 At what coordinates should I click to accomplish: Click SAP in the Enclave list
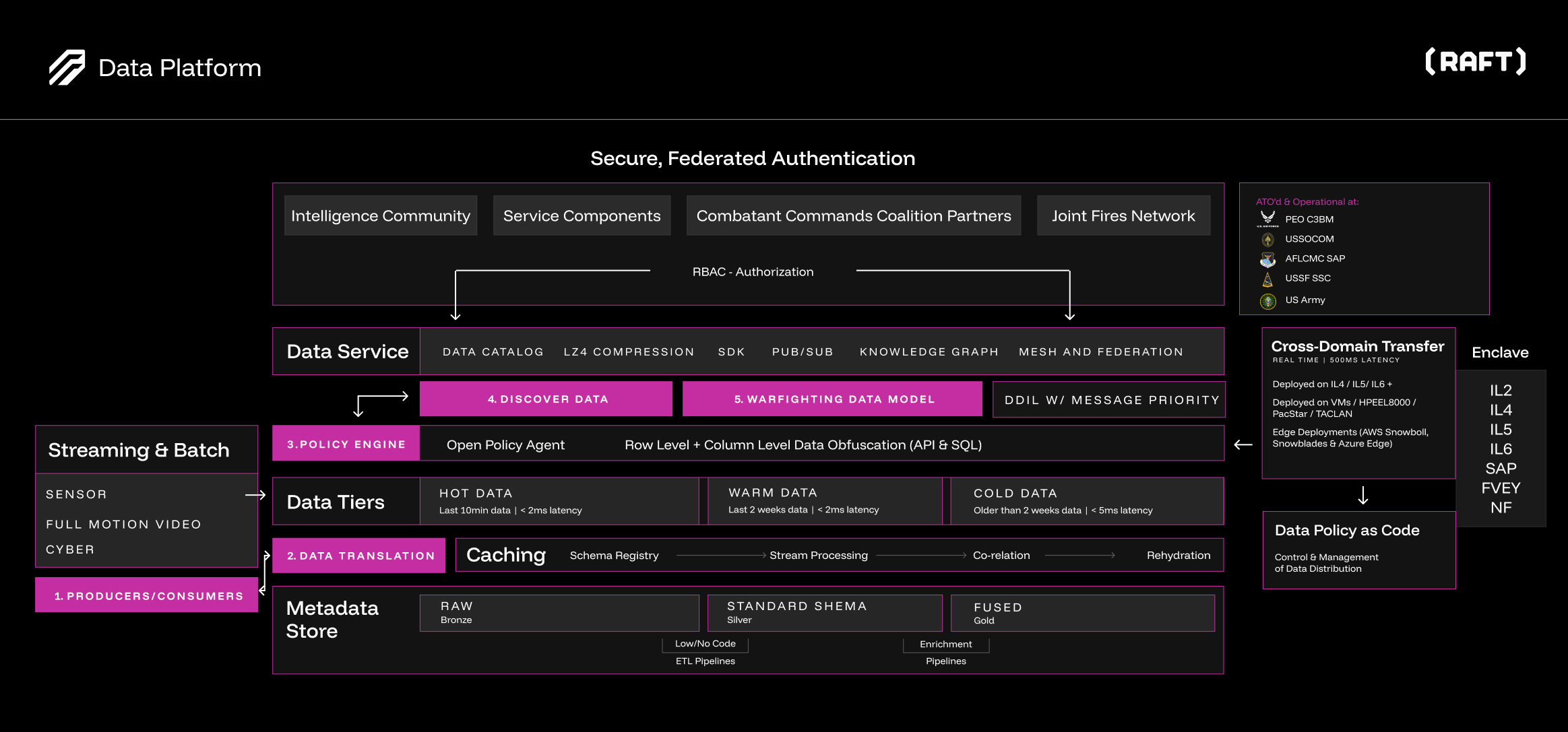(x=1501, y=469)
